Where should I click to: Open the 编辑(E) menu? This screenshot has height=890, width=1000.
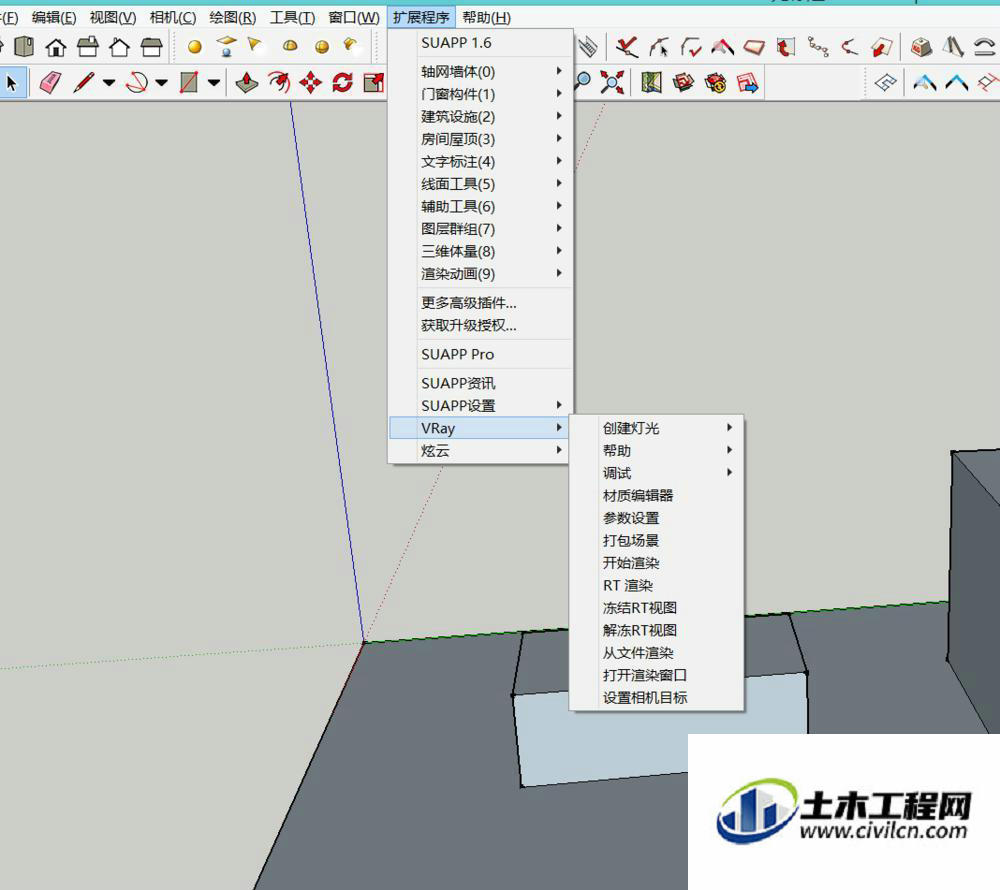pos(54,17)
